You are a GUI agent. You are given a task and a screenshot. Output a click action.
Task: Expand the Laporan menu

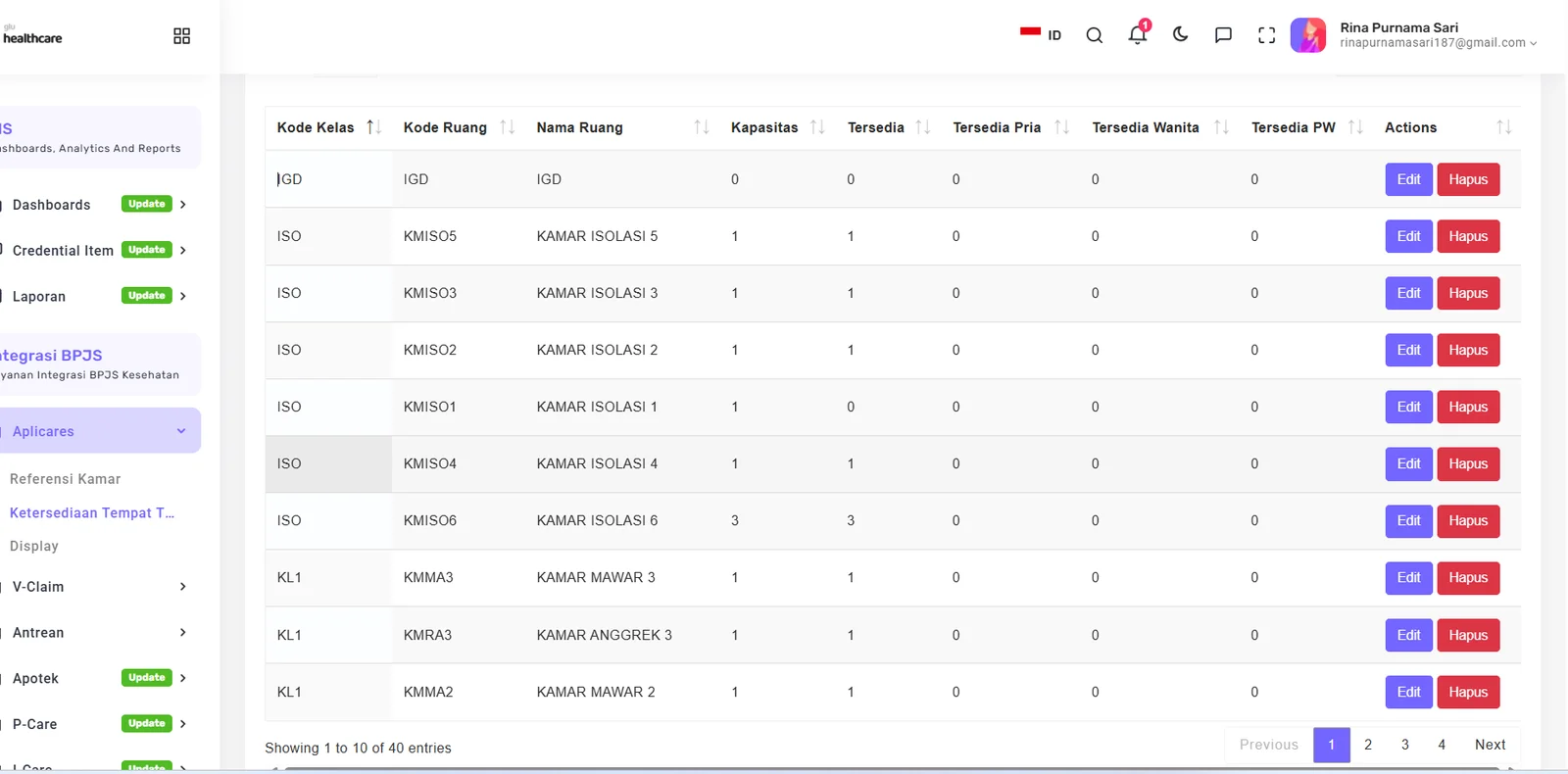98,296
